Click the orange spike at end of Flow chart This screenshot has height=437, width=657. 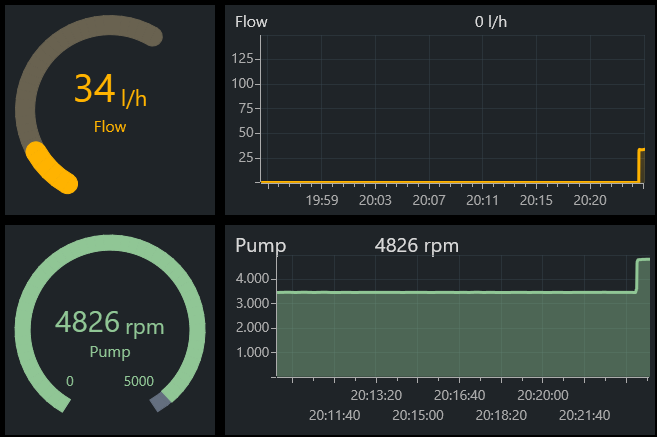(x=641, y=165)
